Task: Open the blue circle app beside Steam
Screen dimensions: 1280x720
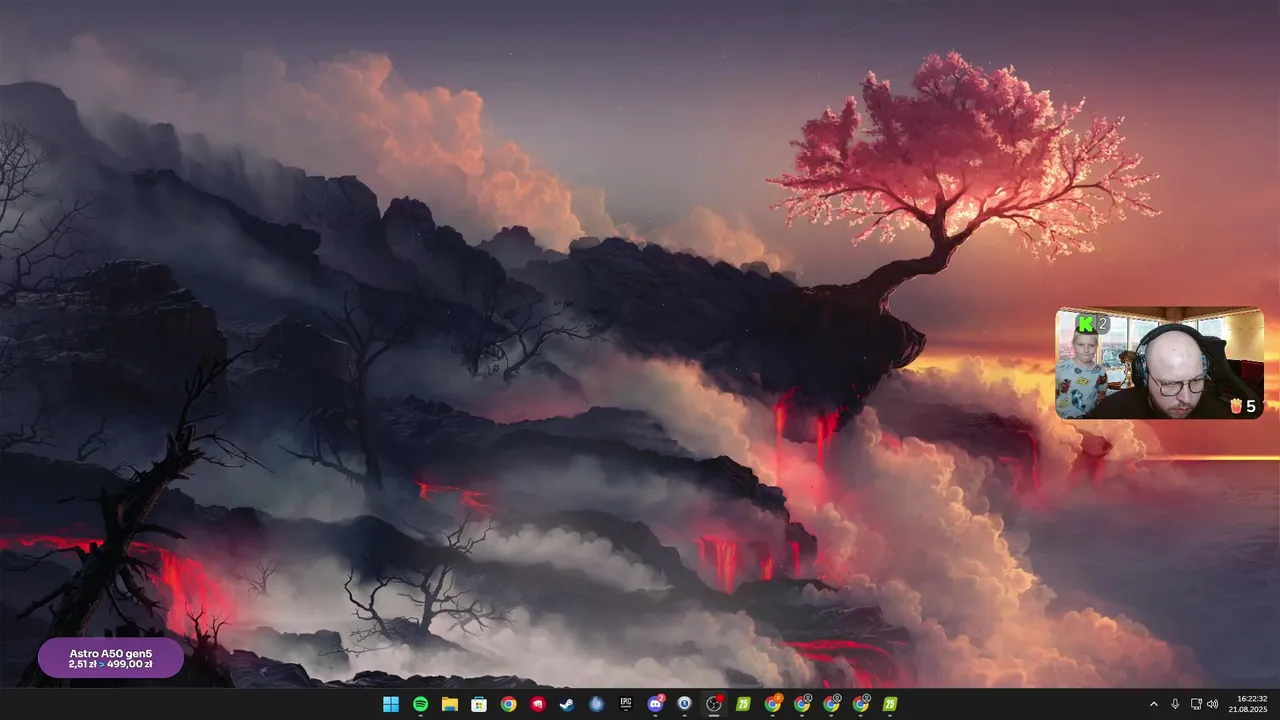Action: coord(597,704)
